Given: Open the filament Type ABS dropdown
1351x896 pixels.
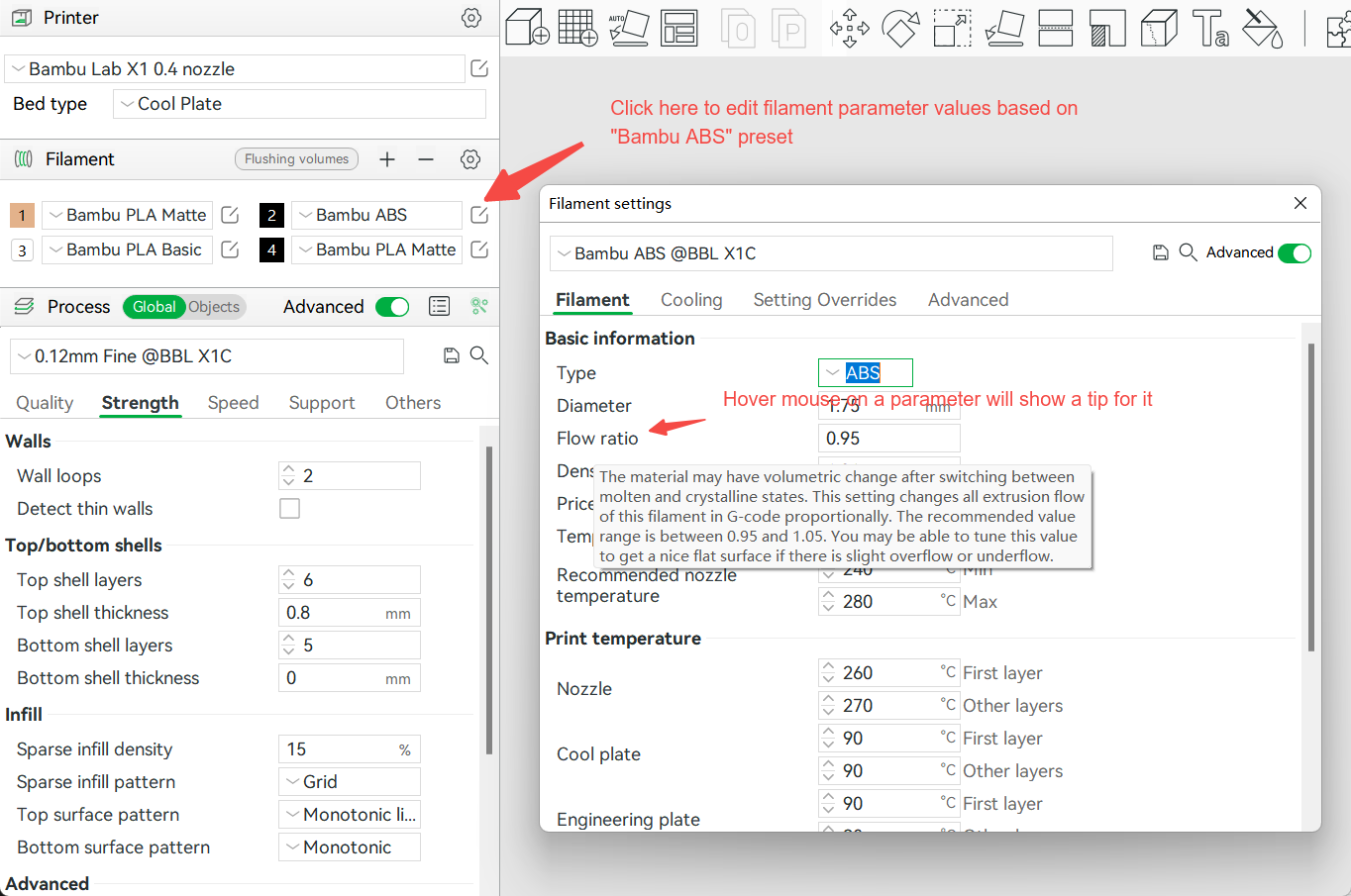Looking at the screenshot, I should [x=865, y=372].
